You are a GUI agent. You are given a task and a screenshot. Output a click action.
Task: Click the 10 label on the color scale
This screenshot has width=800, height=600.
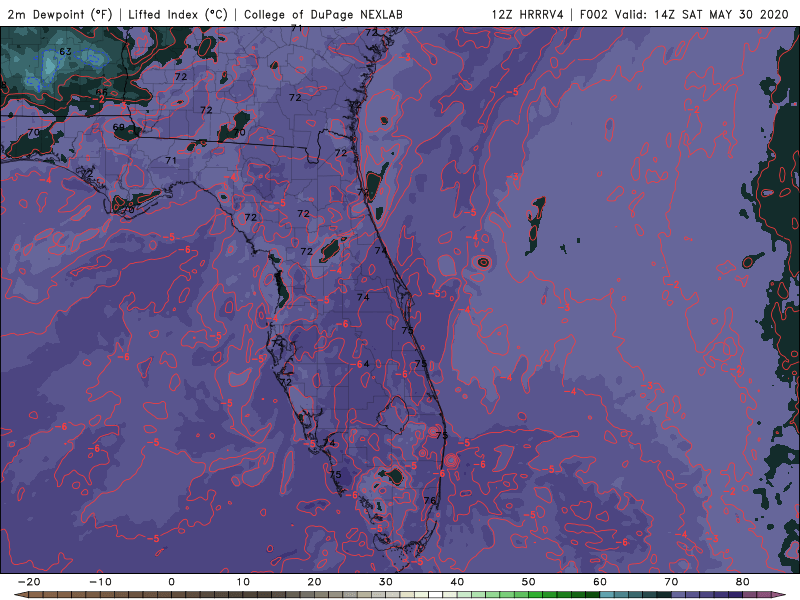243,582
